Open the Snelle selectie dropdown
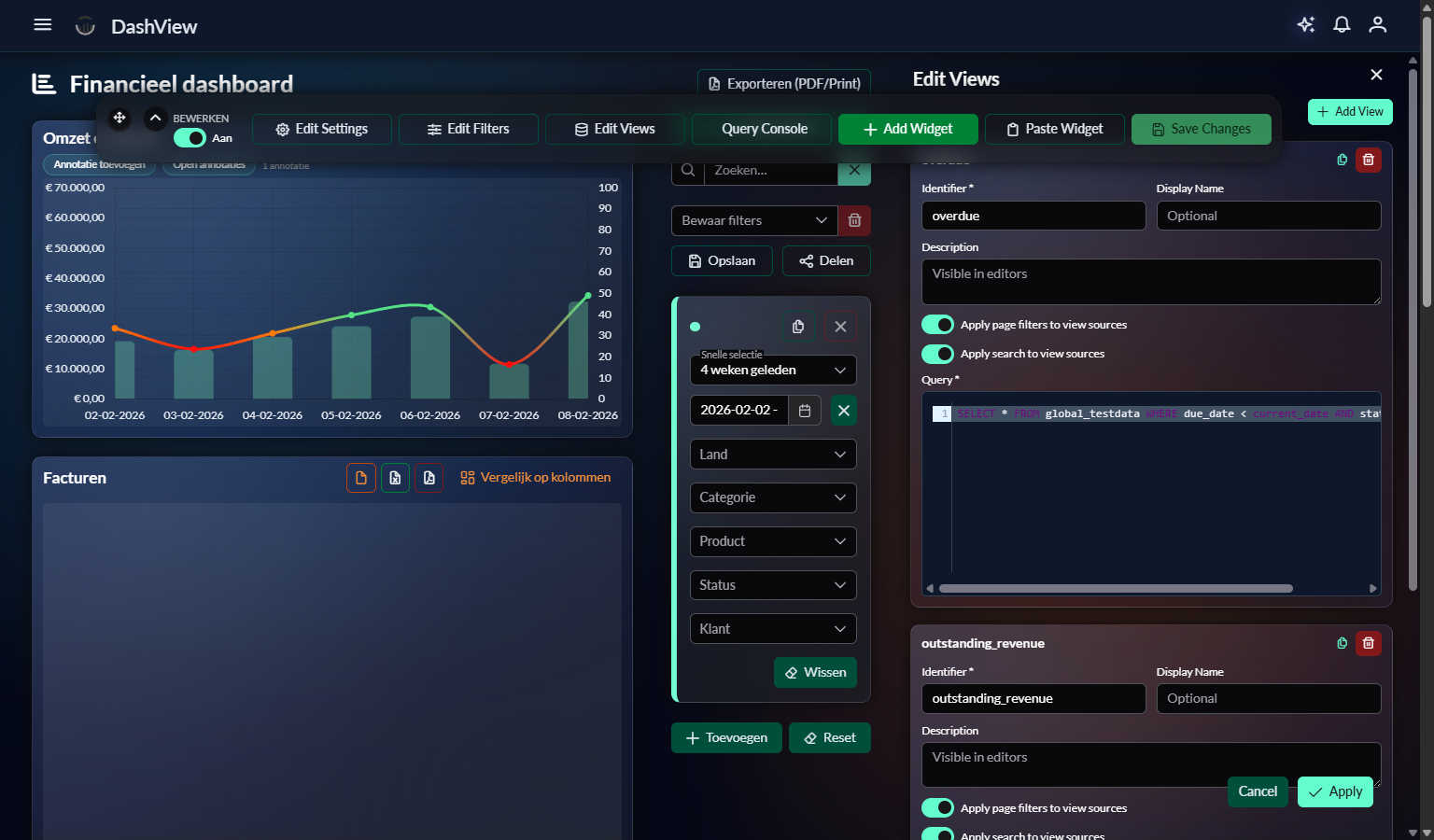This screenshot has height=840, width=1434. (x=773, y=371)
